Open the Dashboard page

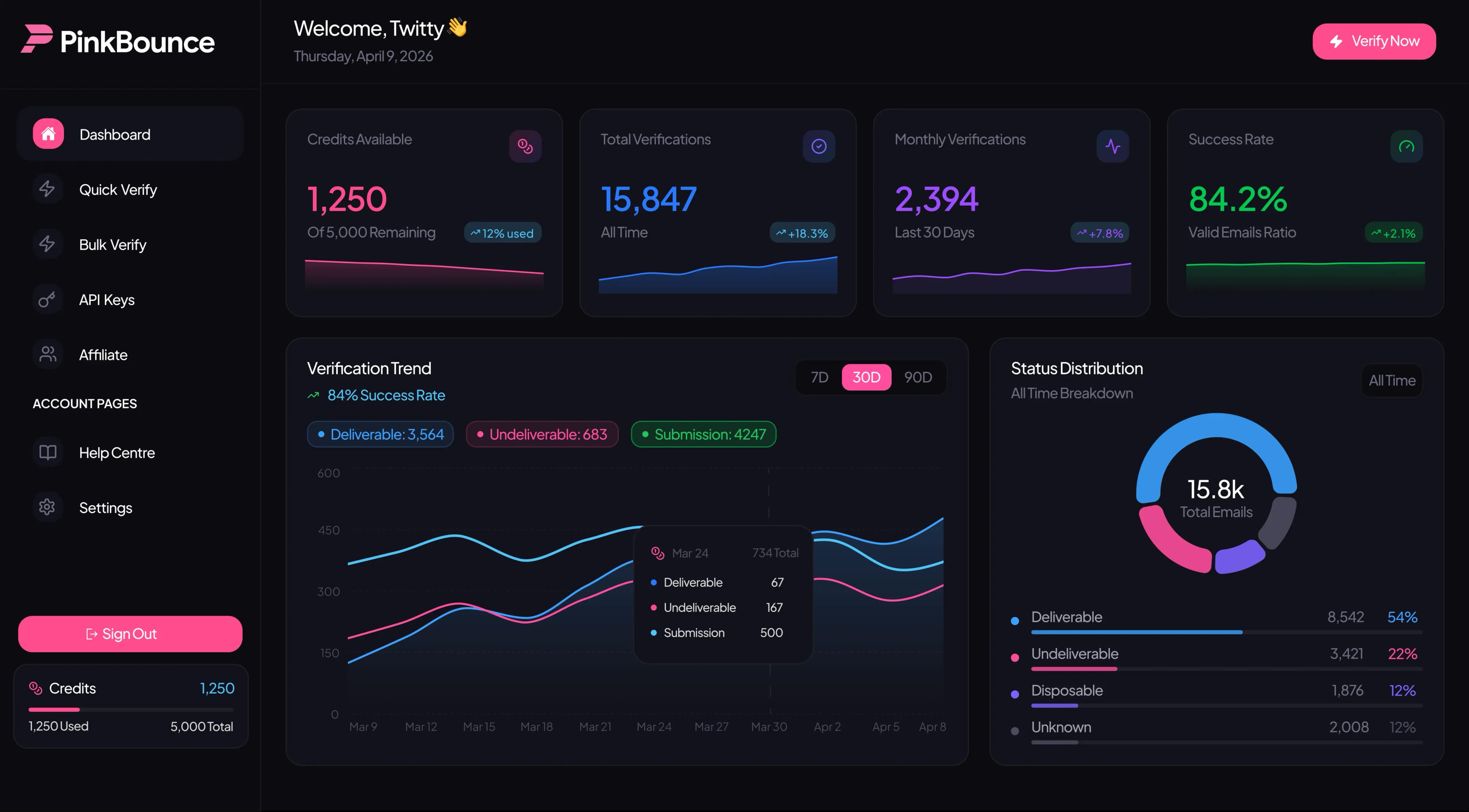point(130,134)
